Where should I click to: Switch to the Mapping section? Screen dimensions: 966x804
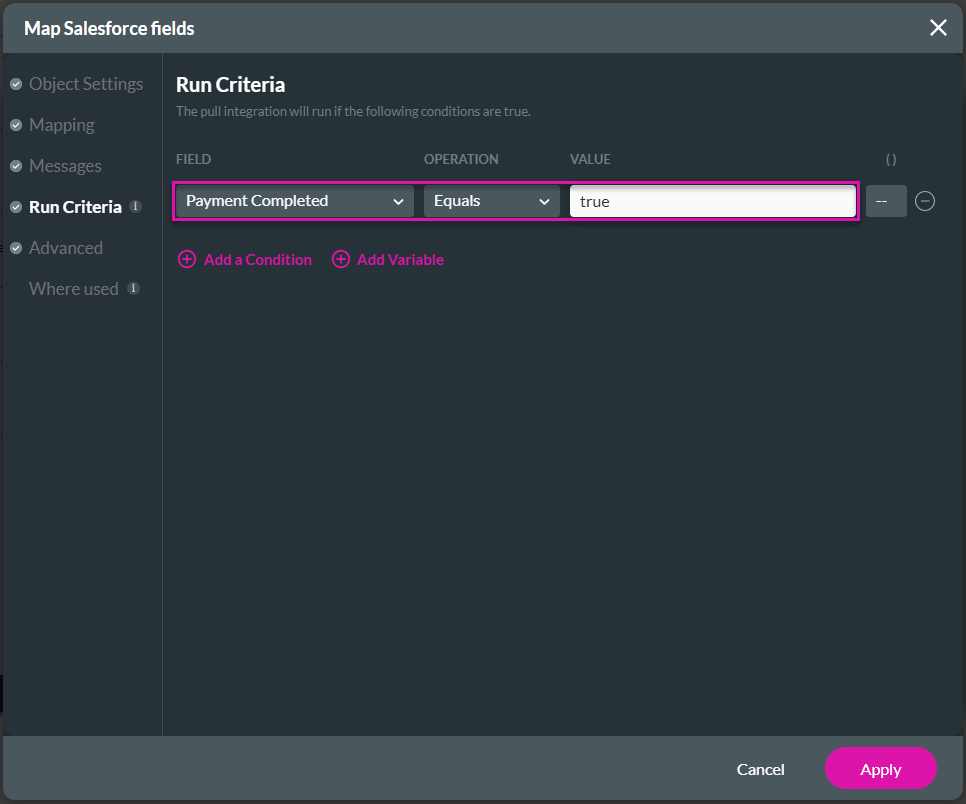pos(62,125)
